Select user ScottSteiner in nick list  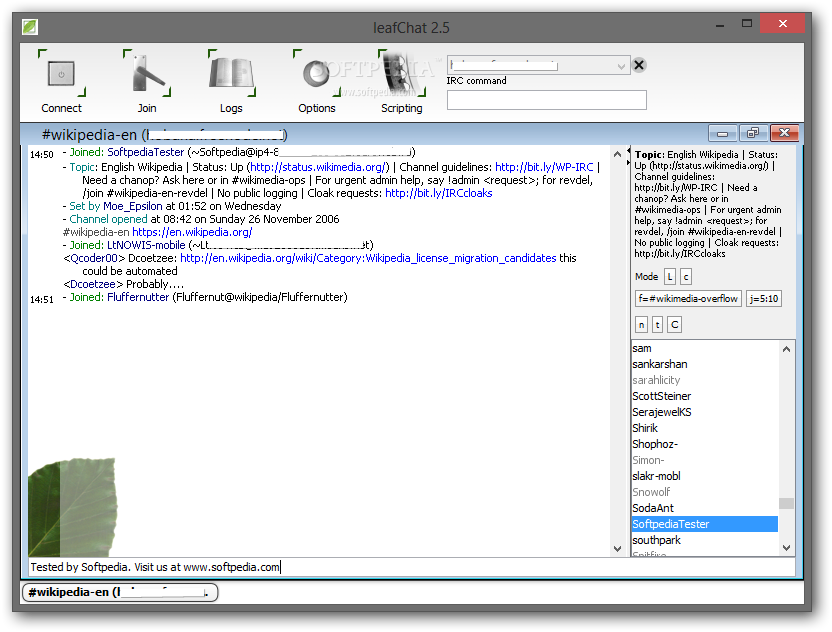point(705,396)
